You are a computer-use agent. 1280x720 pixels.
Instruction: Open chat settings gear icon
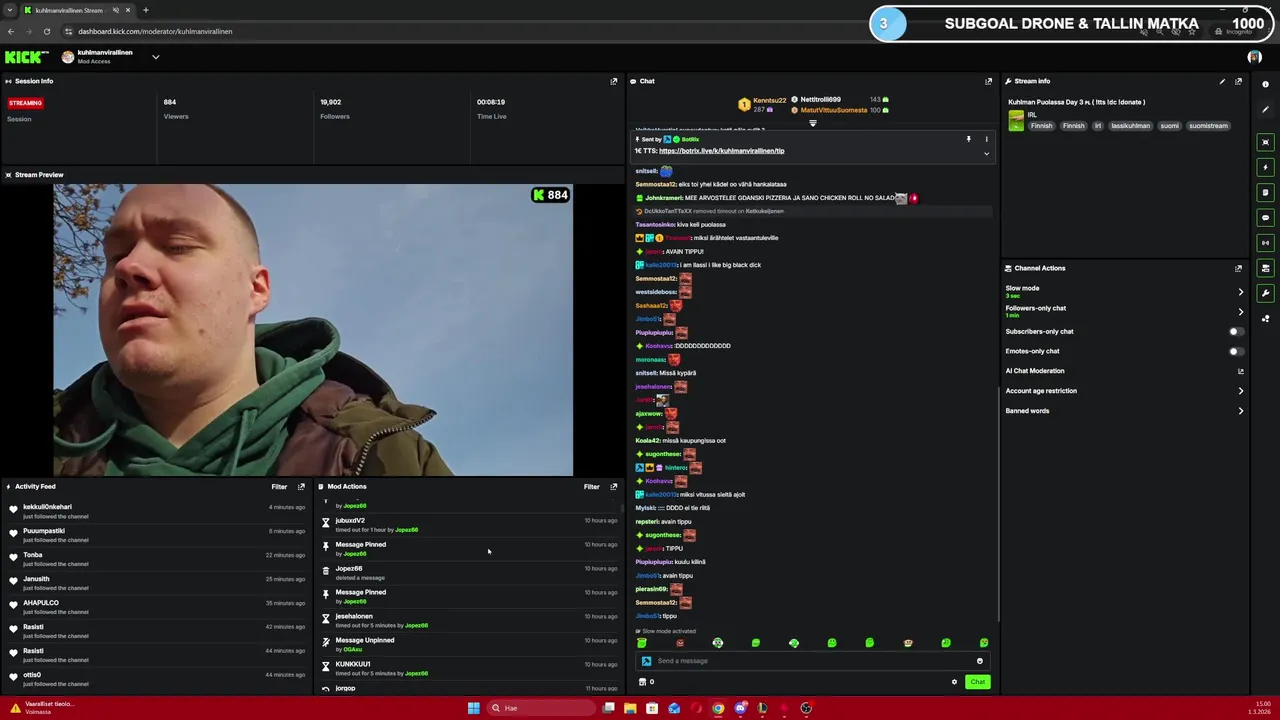[954, 682]
